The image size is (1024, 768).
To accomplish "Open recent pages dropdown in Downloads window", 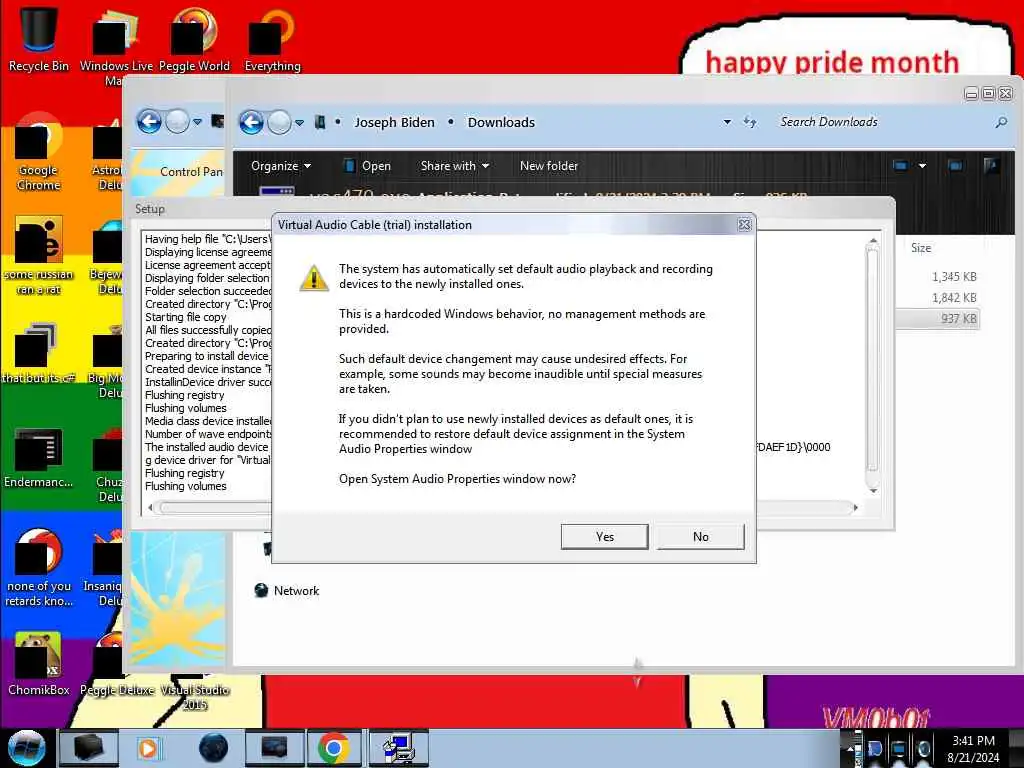I will pyautogui.click(x=299, y=122).
